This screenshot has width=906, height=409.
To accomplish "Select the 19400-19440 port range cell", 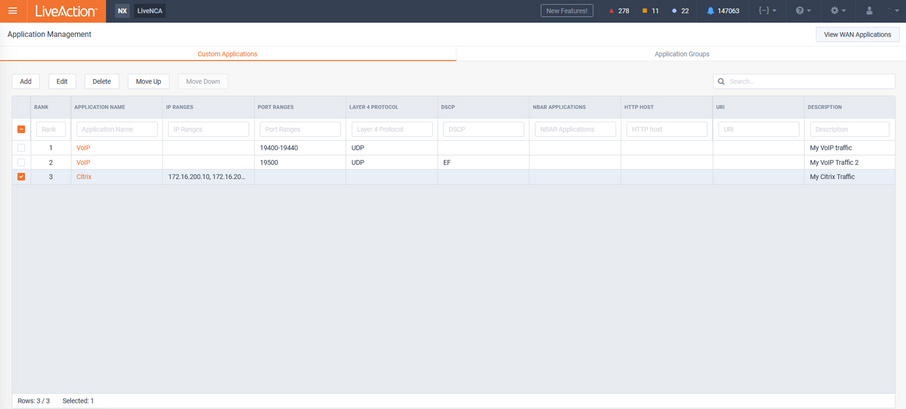I will (x=300, y=148).
